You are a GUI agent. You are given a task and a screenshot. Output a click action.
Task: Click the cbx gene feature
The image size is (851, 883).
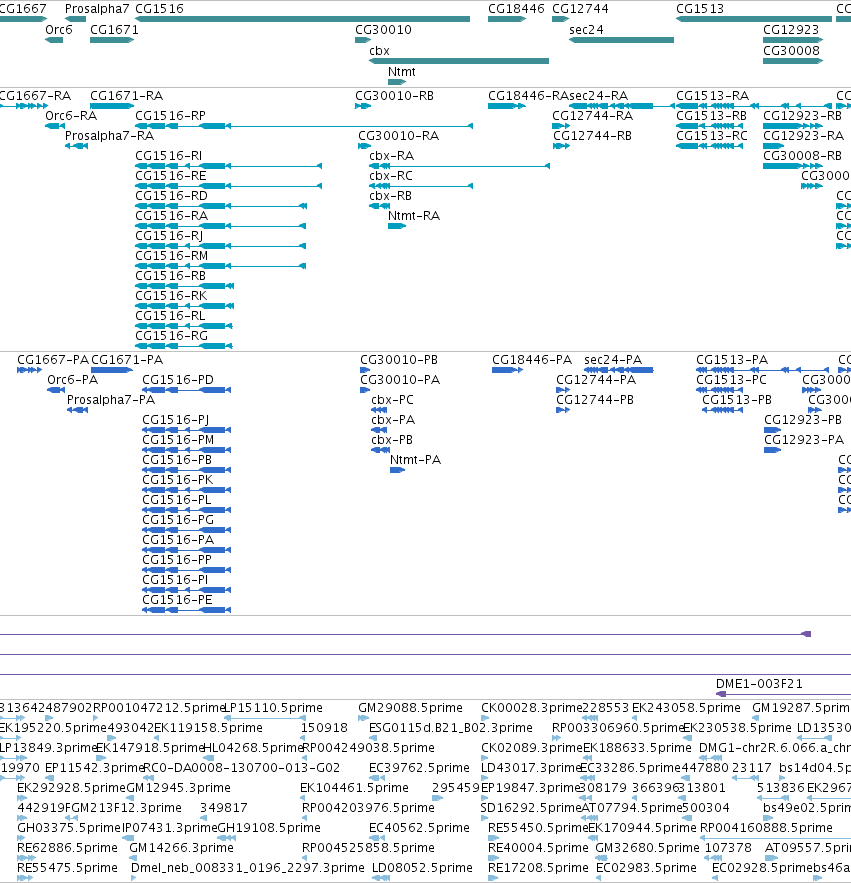(459, 61)
